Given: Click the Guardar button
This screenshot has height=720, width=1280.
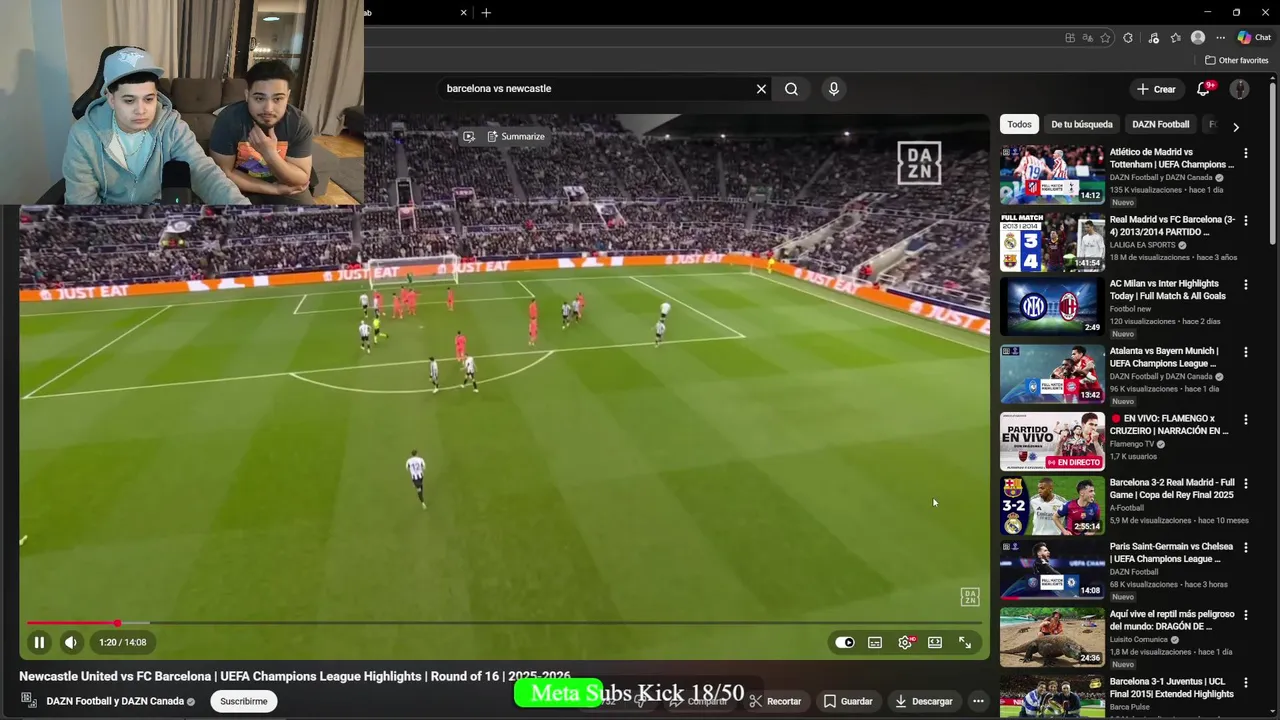Looking at the screenshot, I should 848,701.
